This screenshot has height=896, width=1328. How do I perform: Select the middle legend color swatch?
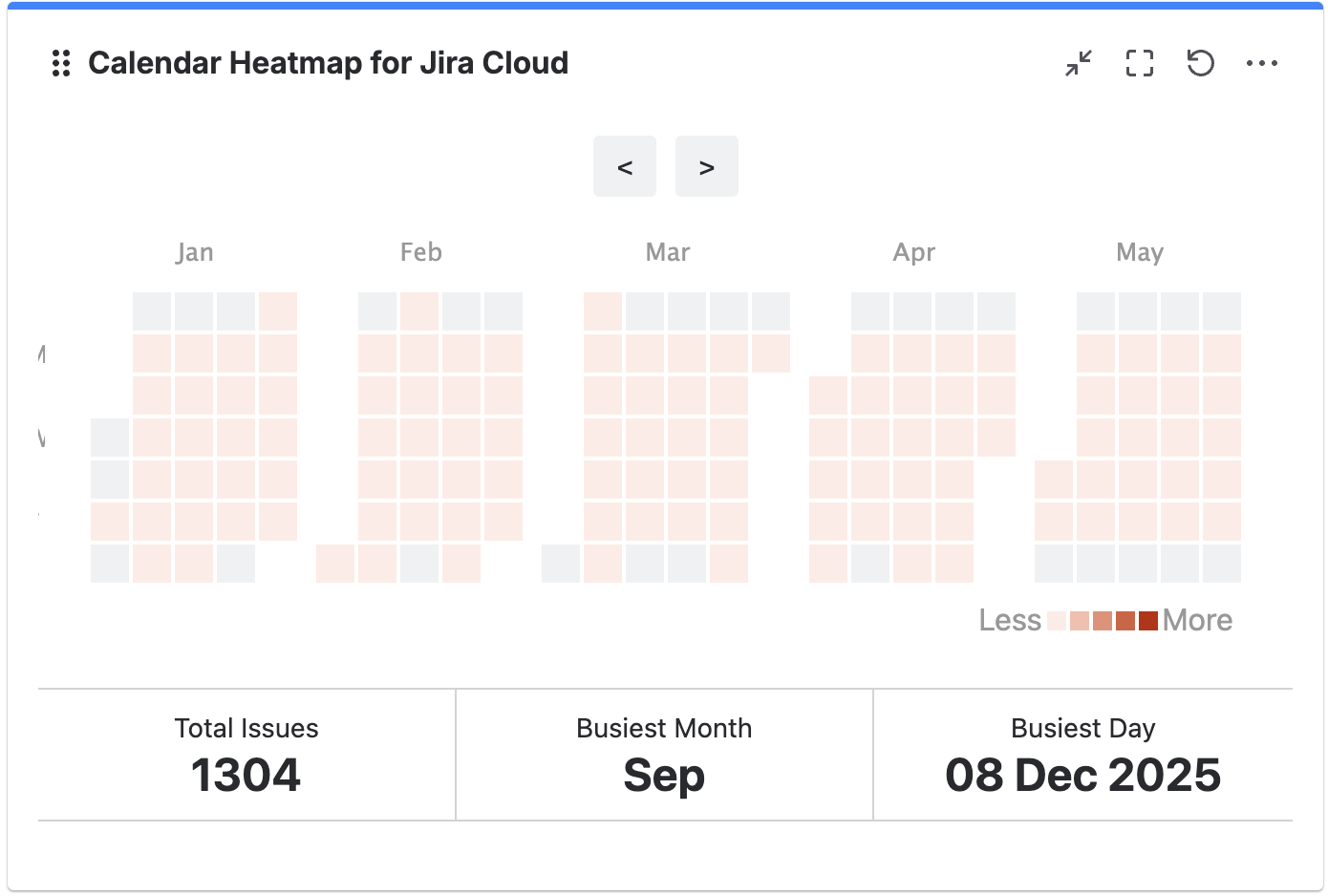point(1103,621)
